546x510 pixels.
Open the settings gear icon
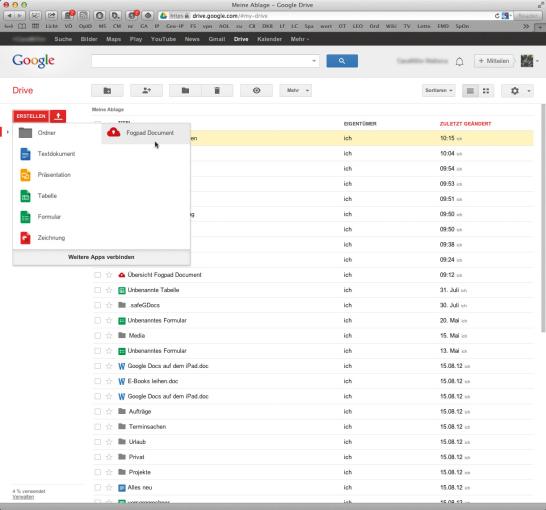click(515, 91)
